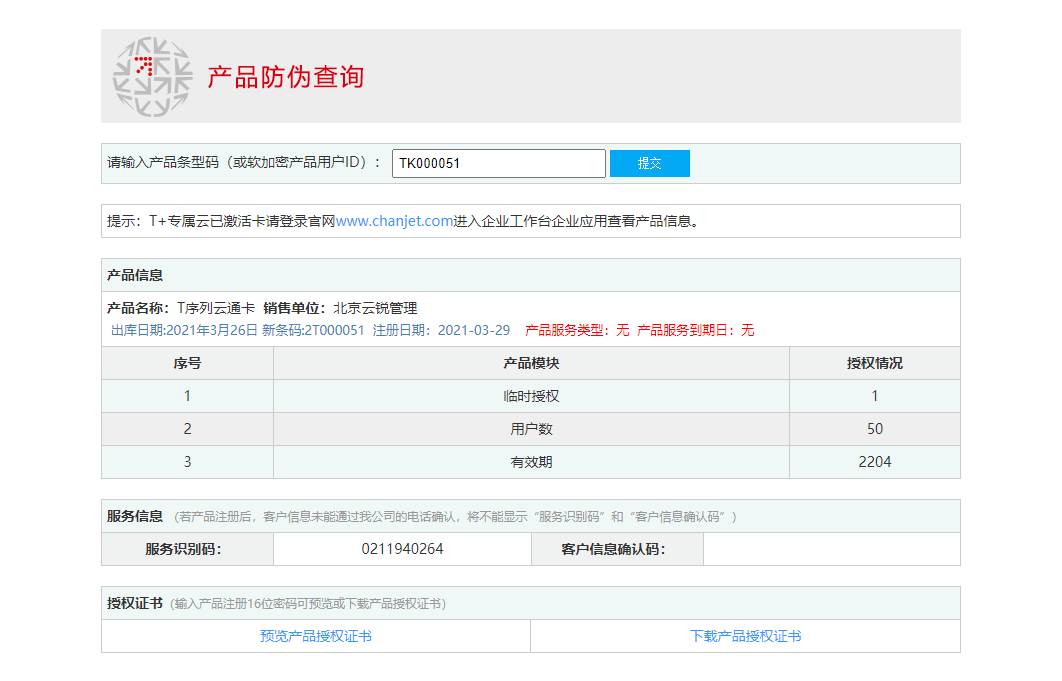Click the 产品模块 column header
1062x681 pixels.
pos(532,363)
